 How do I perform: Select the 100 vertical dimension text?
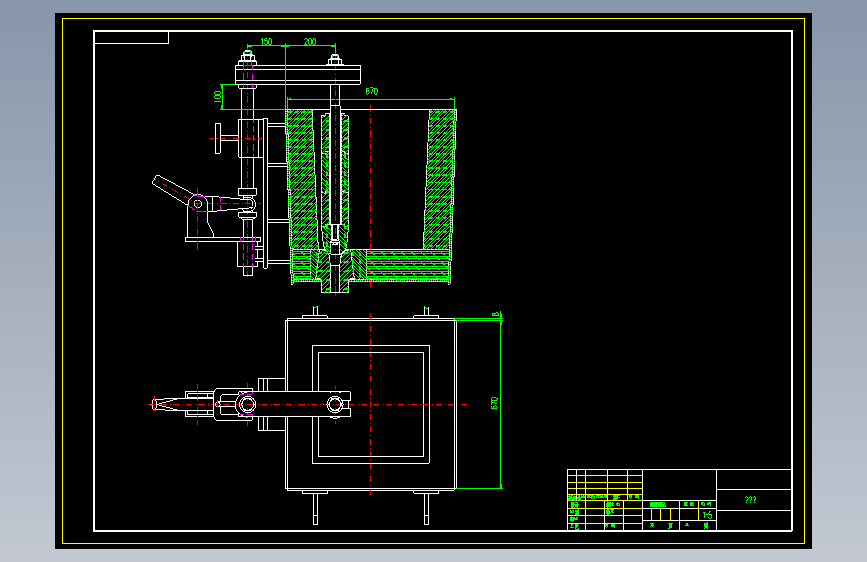click(x=217, y=96)
